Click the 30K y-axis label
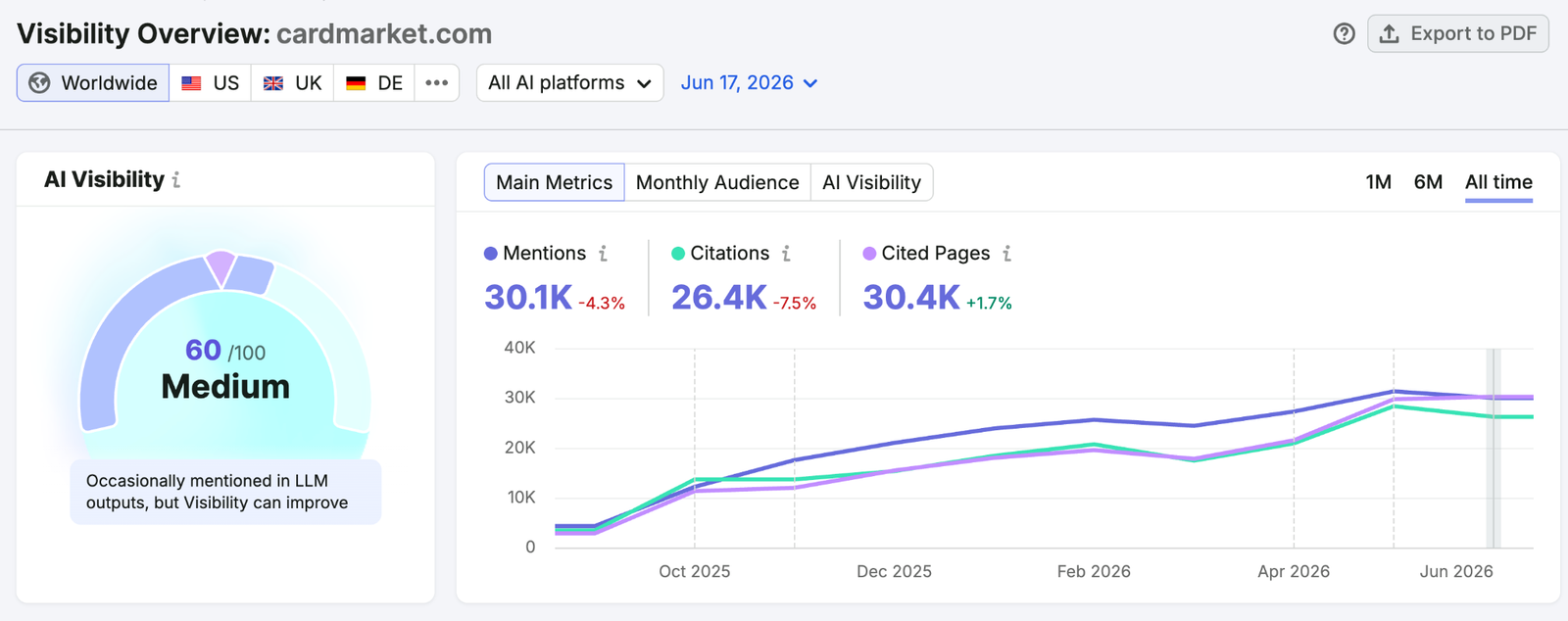The width and height of the screenshot is (1568, 621). (x=519, y=398)
